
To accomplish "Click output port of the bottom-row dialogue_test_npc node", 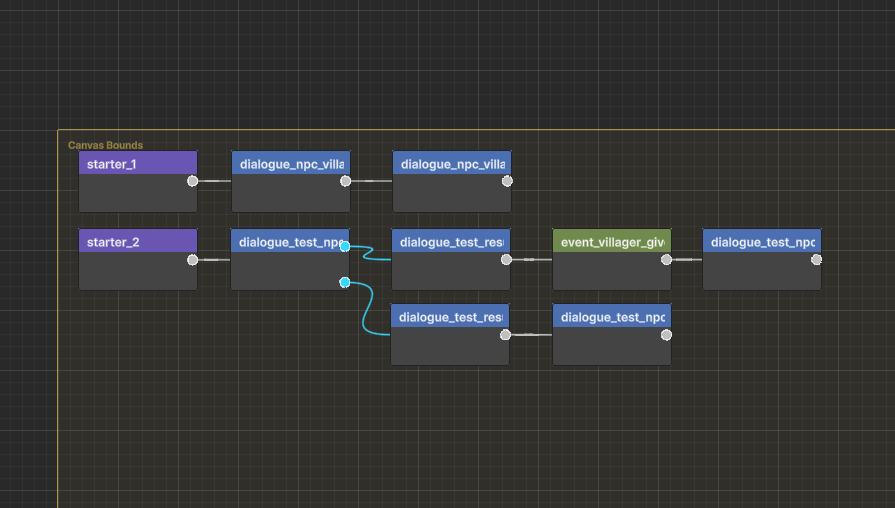I will point(666,334).
